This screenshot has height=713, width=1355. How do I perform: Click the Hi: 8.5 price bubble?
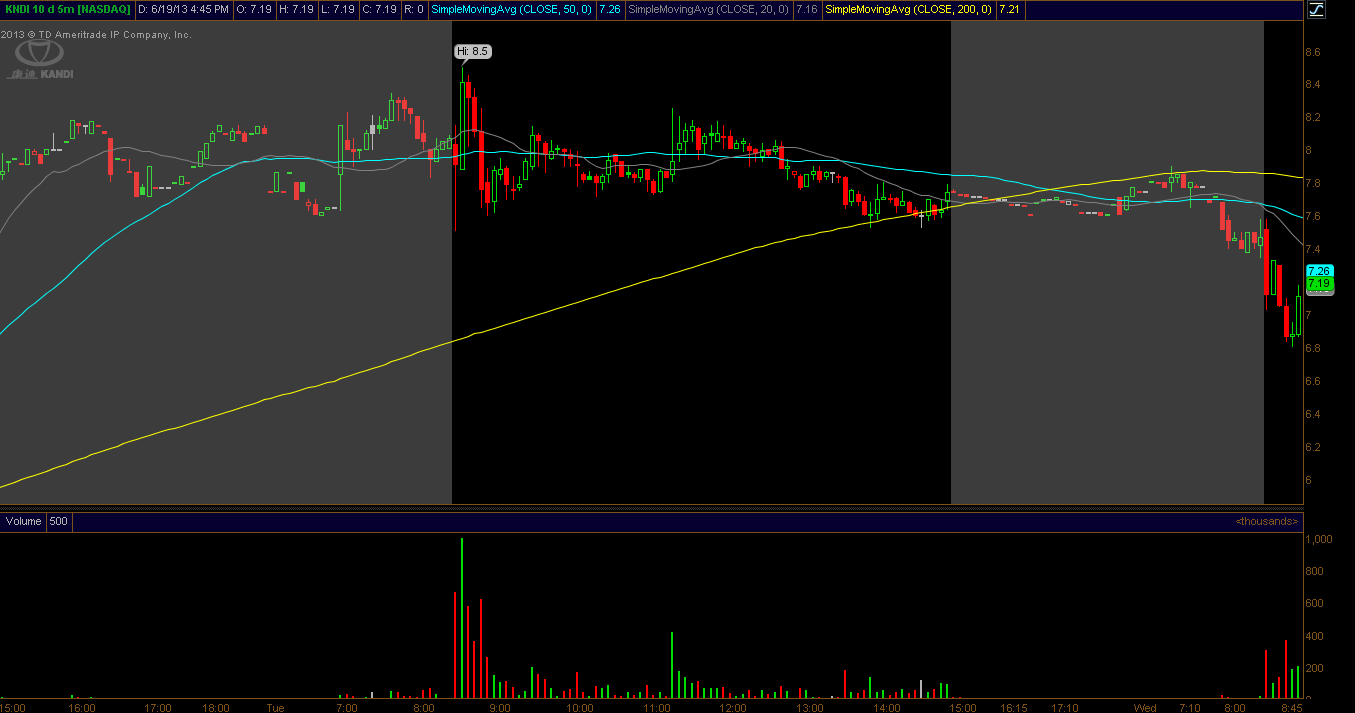click(x=473, y=51)
